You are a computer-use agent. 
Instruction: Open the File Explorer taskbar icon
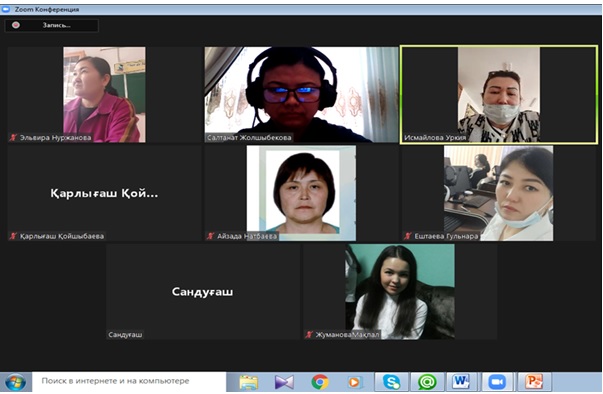click(x=248, y=382)
